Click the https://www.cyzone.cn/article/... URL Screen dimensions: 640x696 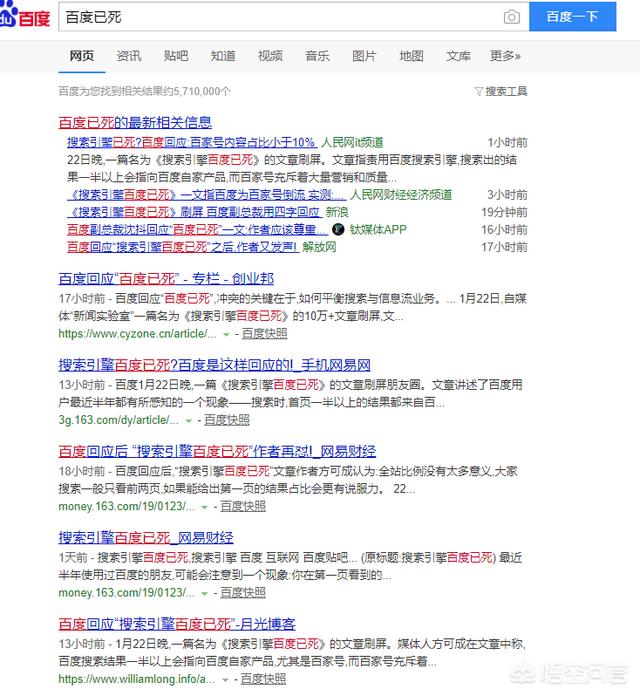click(x=138, y=334)
